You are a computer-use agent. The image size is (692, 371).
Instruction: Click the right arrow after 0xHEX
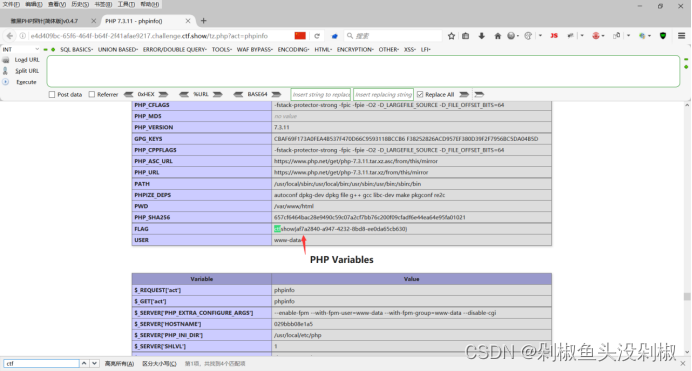coord(163,94)
